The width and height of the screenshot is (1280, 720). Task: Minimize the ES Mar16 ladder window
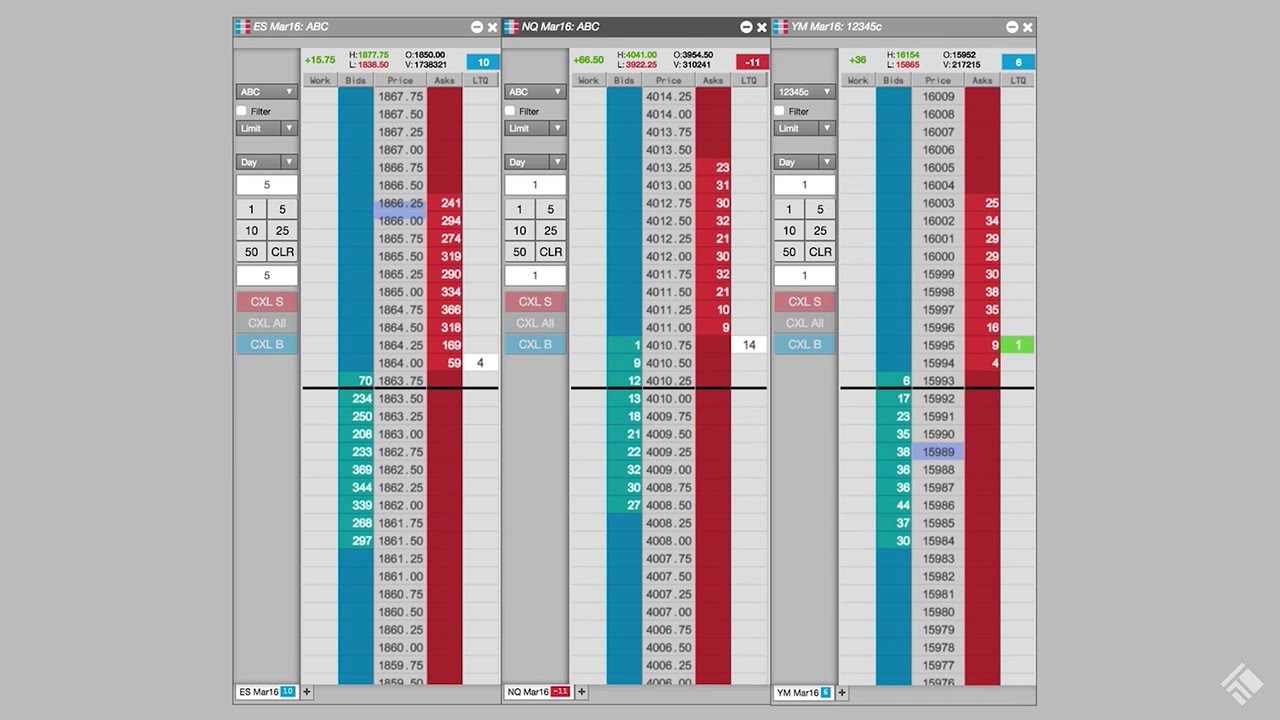[x=476, y=27]
